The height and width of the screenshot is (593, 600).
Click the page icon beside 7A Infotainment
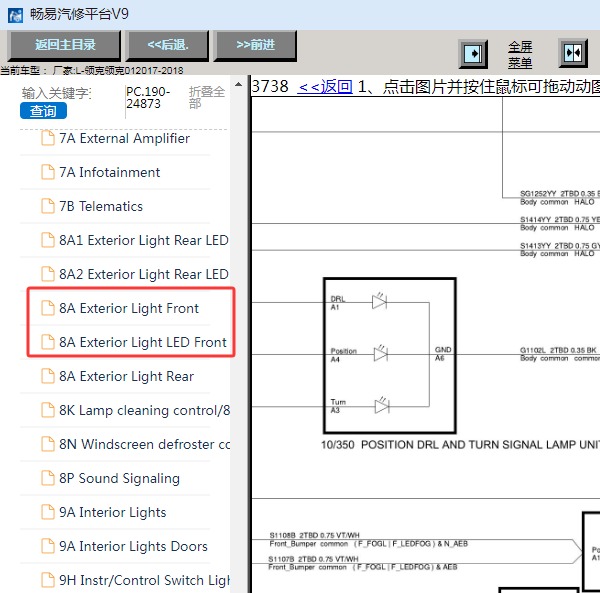pos(48,172)
